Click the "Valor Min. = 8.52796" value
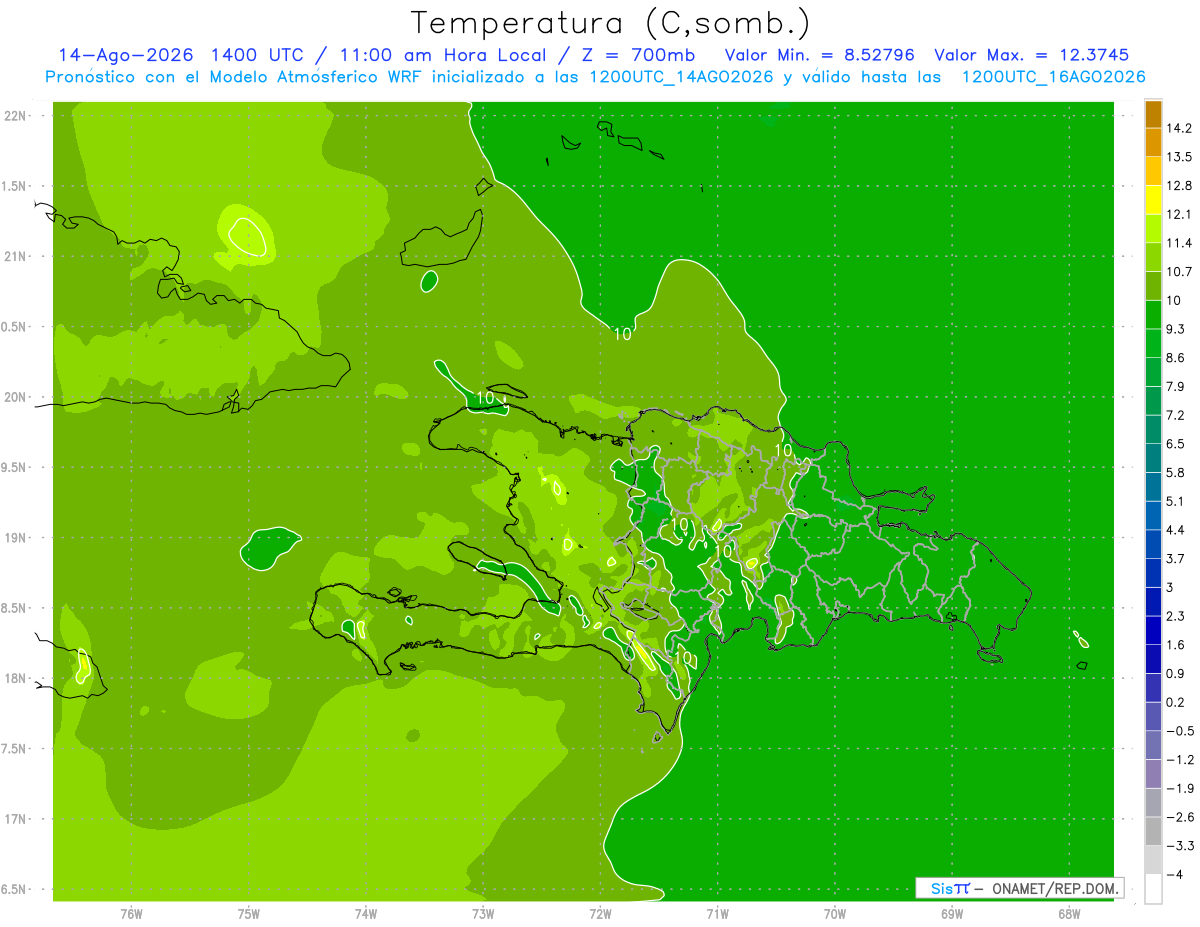 pos(821,55)
